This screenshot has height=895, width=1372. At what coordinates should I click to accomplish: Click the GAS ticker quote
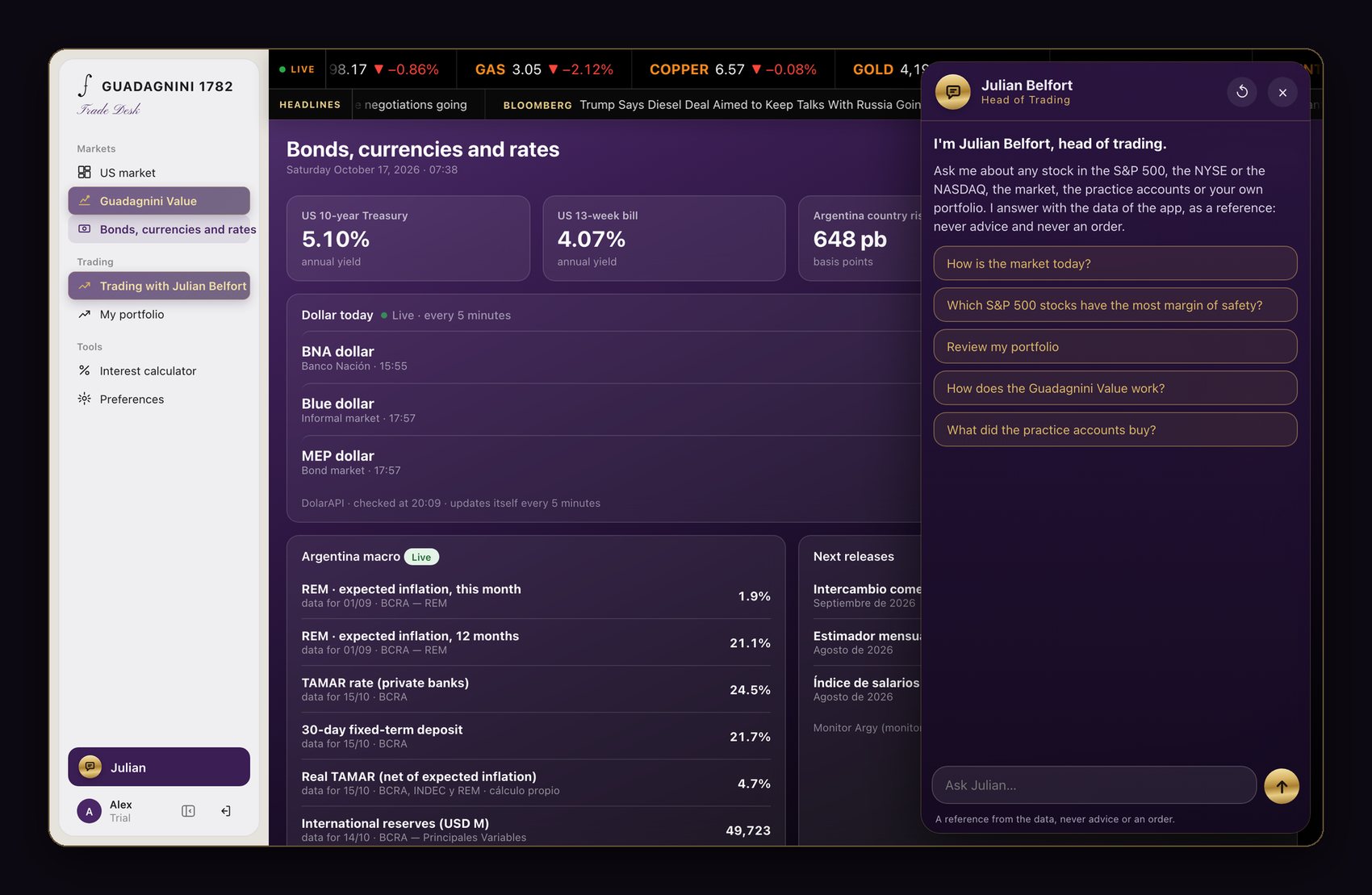(544, 69)
